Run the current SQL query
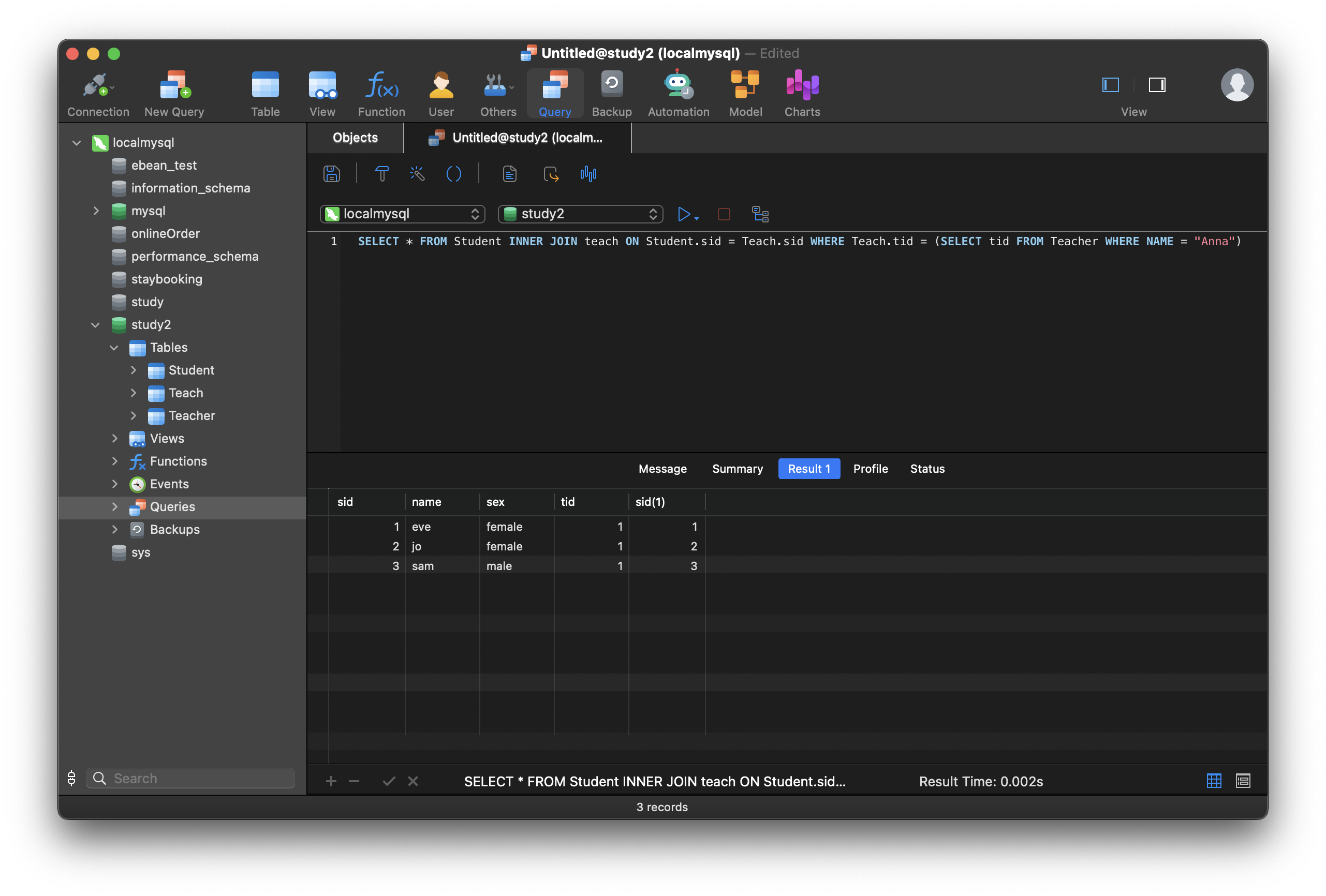This screenshot has width=1326, height=896. [x=685, y=215]
